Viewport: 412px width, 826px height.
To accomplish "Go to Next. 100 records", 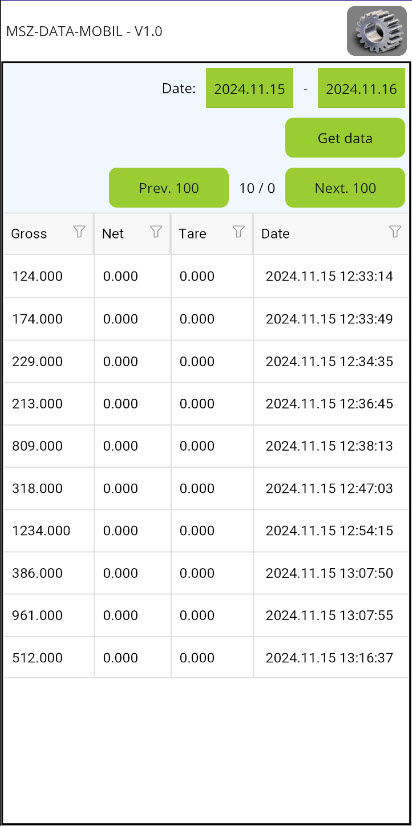I will pos(345,188).
